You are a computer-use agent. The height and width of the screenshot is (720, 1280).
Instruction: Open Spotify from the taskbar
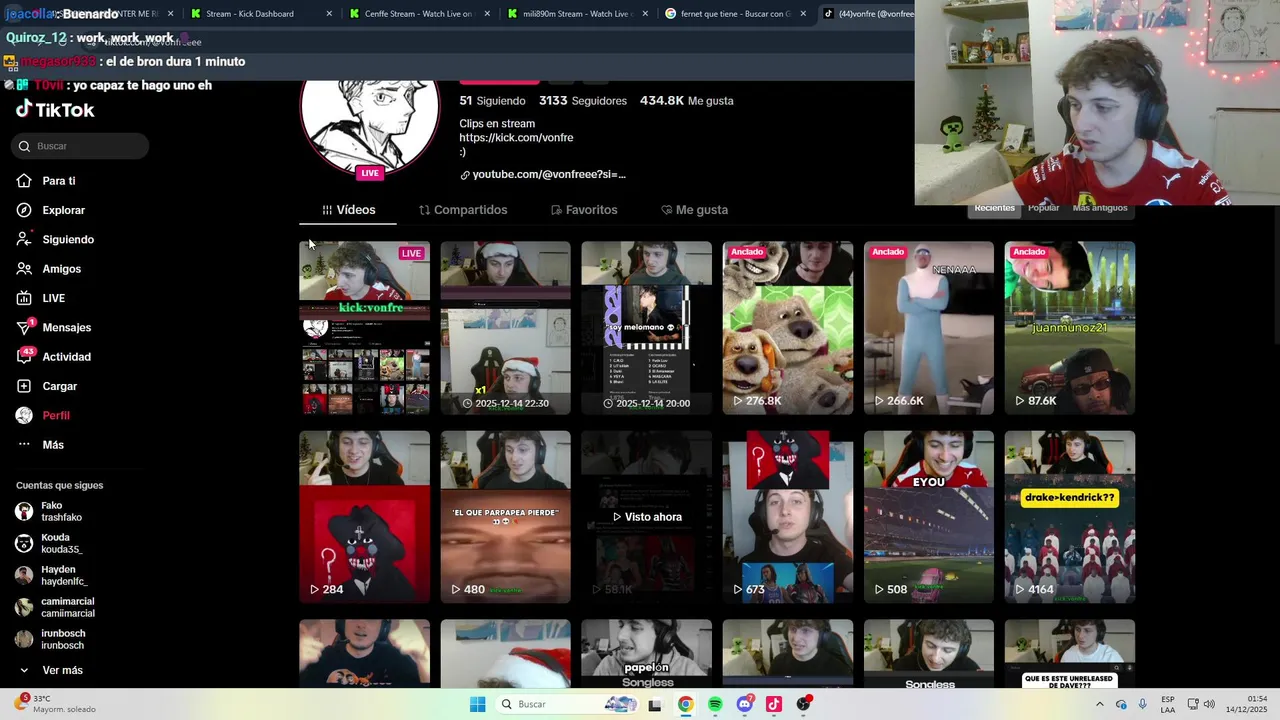click(x=715, y=704)
